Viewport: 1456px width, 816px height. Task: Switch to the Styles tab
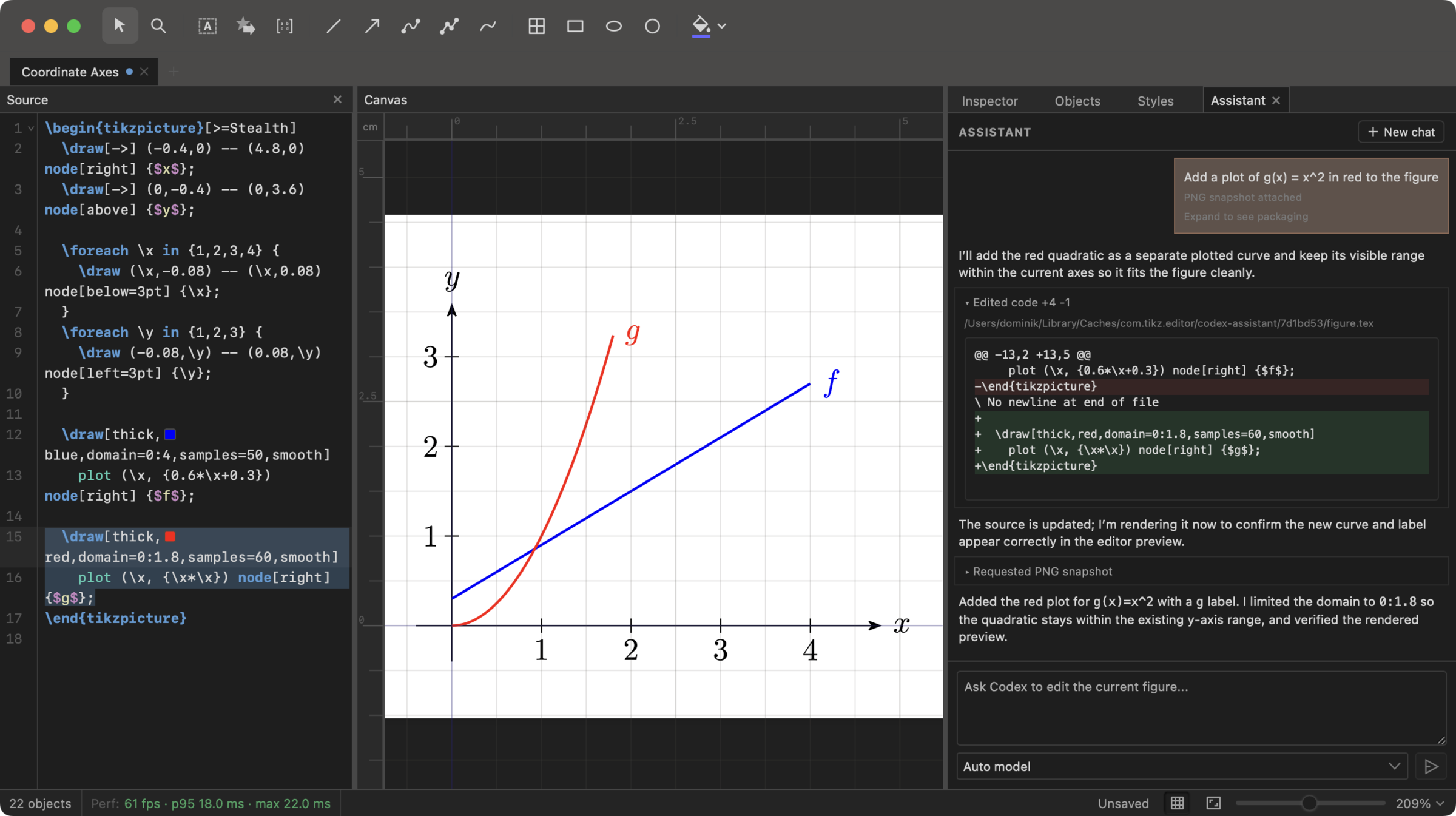click(1155, 101)
